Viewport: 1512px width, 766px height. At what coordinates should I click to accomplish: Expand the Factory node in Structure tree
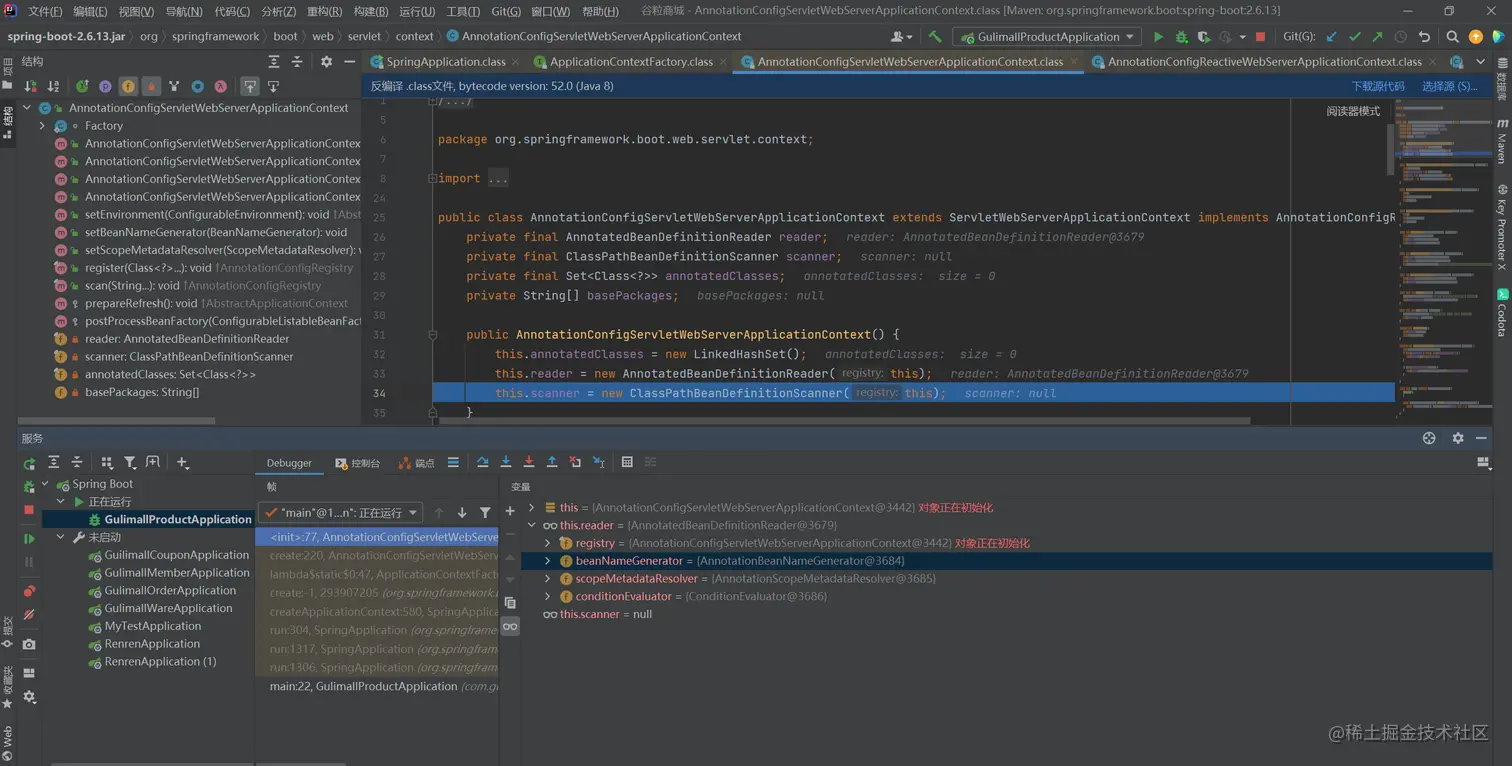(x=42, y=126)
